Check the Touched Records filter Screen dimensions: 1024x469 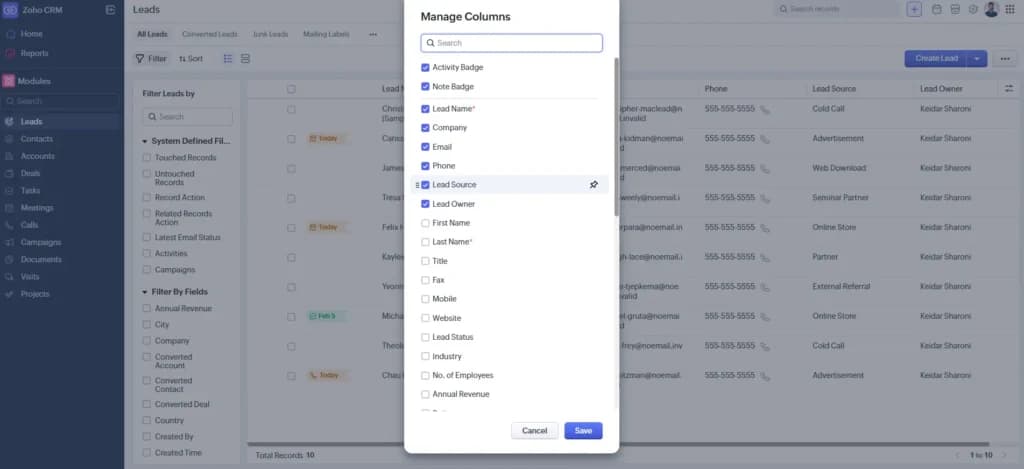146,157
